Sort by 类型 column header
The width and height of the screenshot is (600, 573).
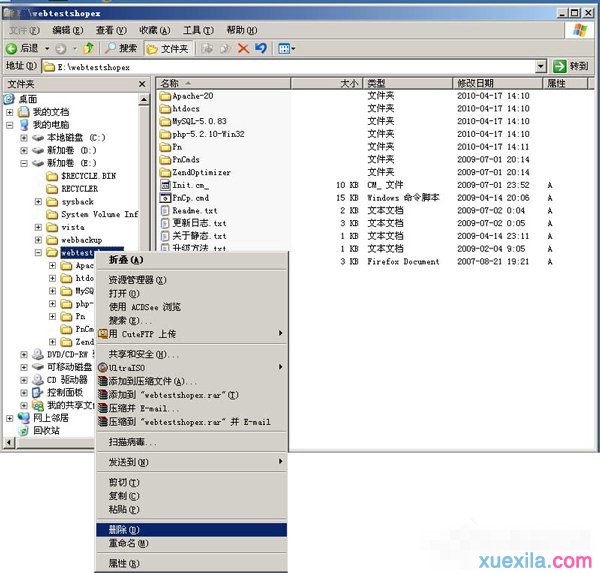[x=408, y=83]
